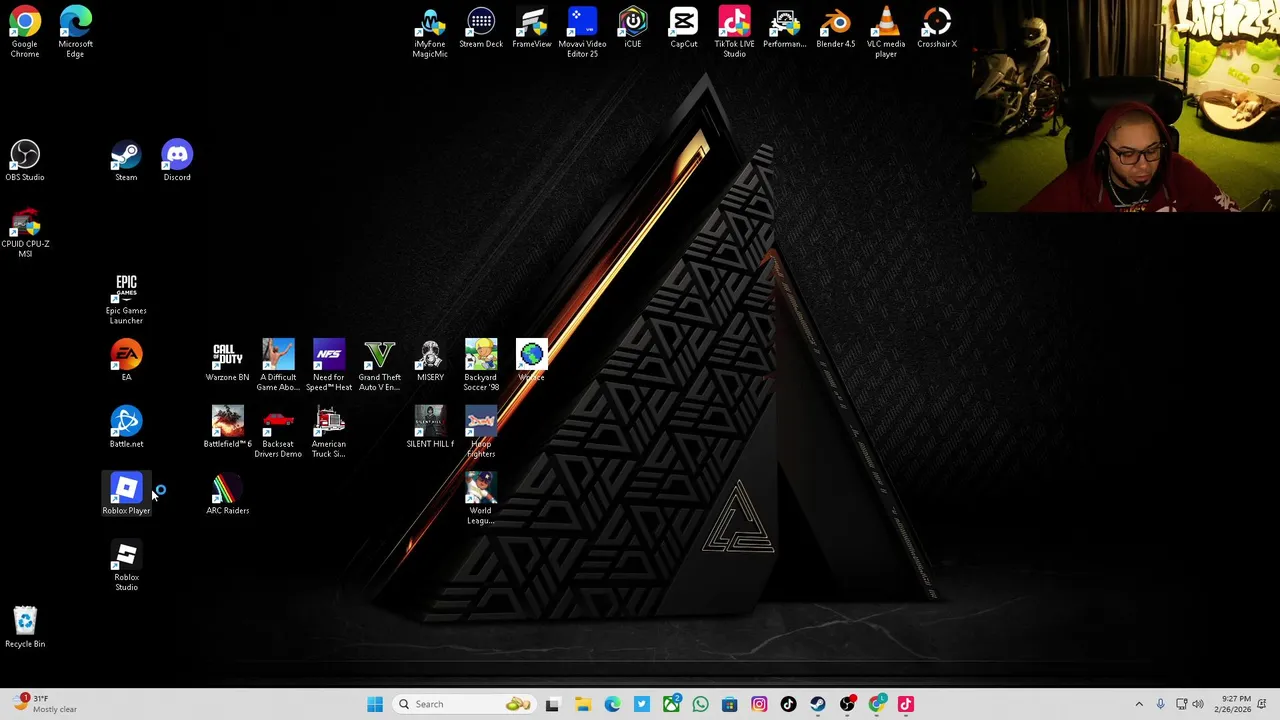Select the globe icon beside Backyard Soccer
1280x720 pixels.
click(531, 360)
